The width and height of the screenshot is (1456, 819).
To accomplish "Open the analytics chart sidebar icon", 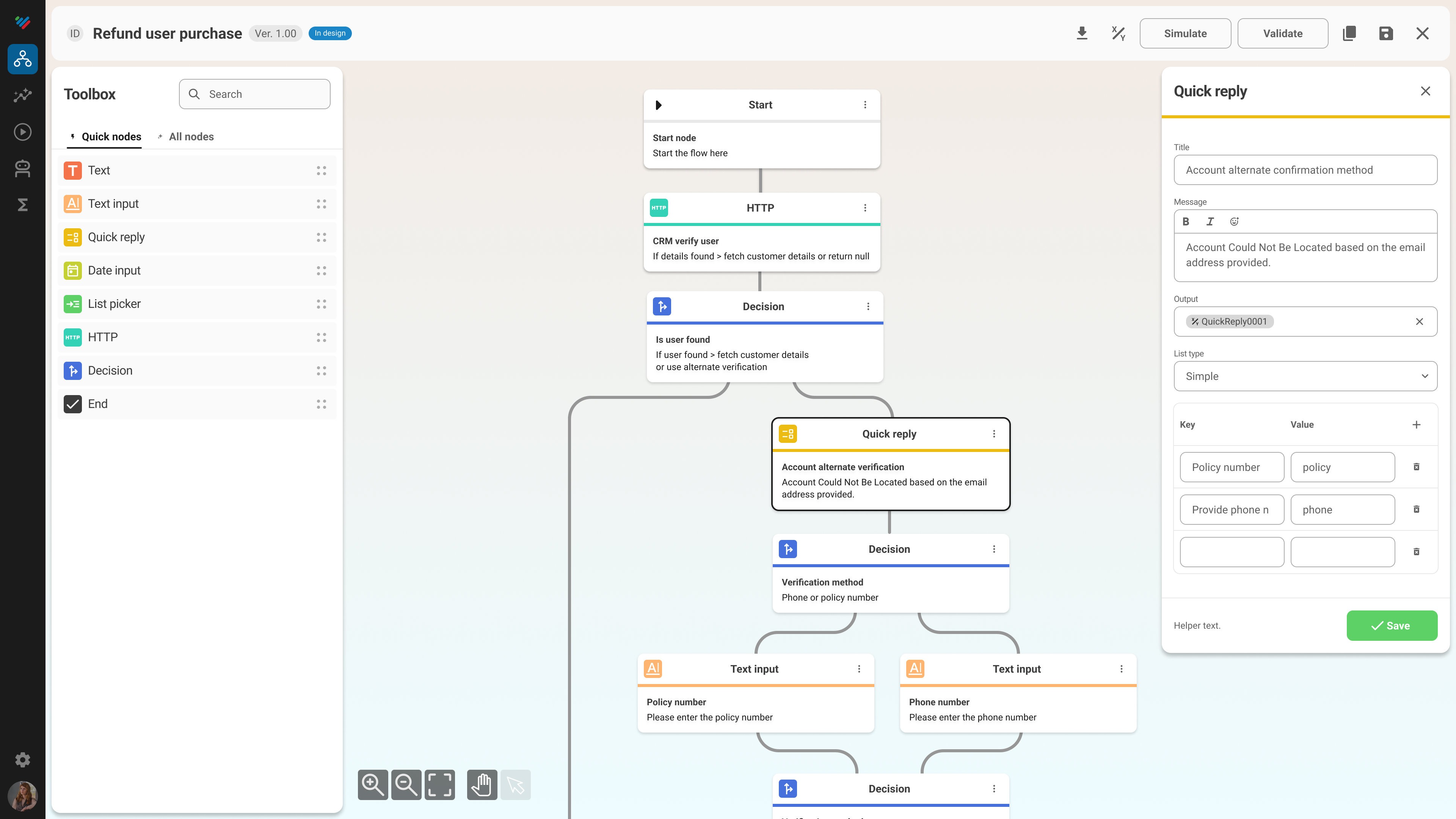I will (x=23, y=95).
